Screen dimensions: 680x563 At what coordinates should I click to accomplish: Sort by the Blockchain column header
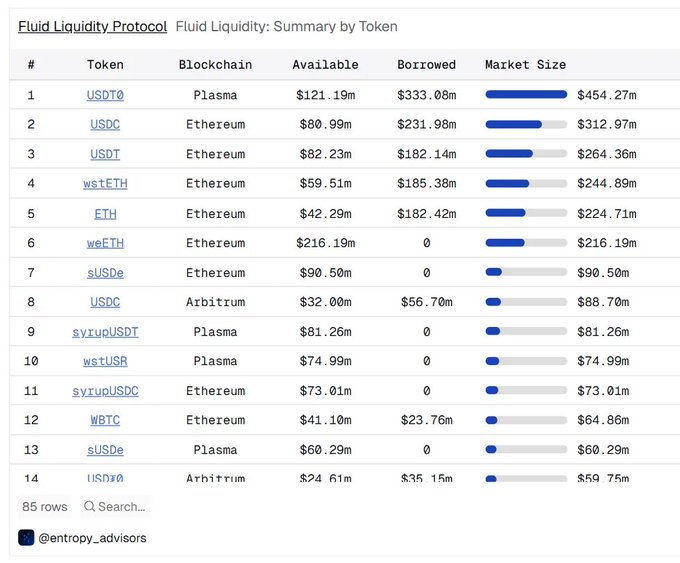coord(215,65)
